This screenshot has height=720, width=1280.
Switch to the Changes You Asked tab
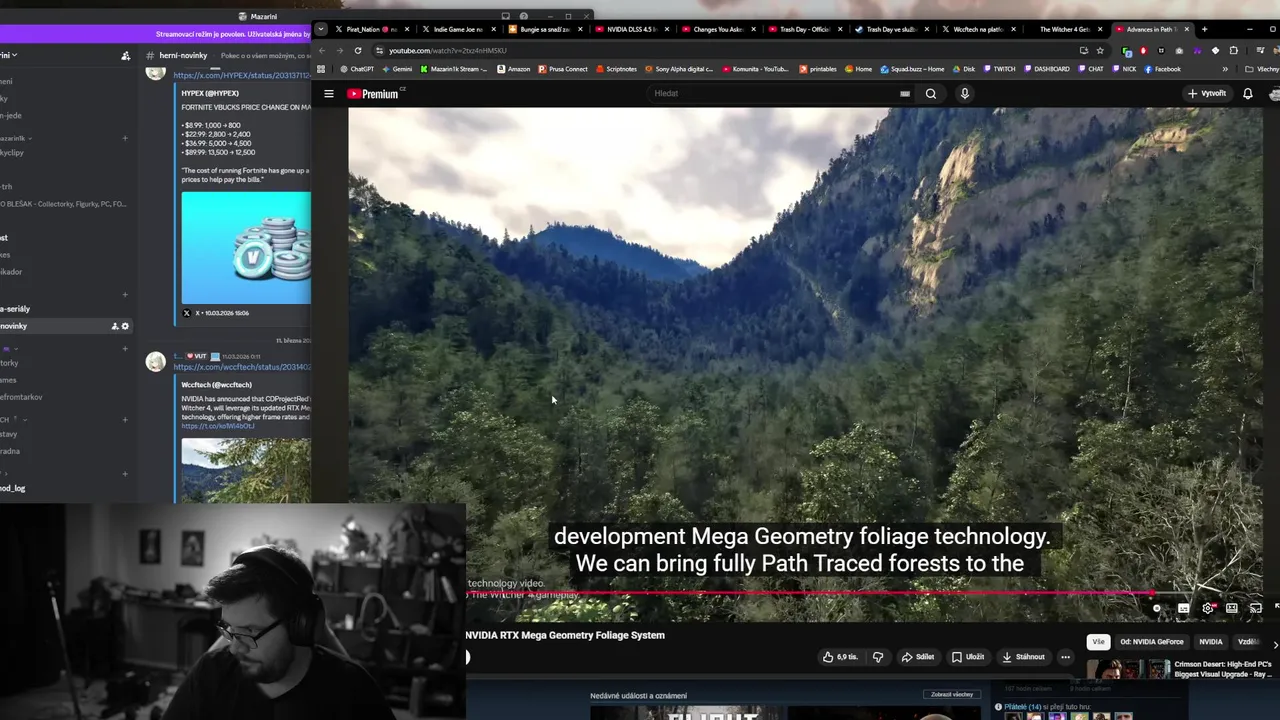pyautogui.click(x=718, y=29)
